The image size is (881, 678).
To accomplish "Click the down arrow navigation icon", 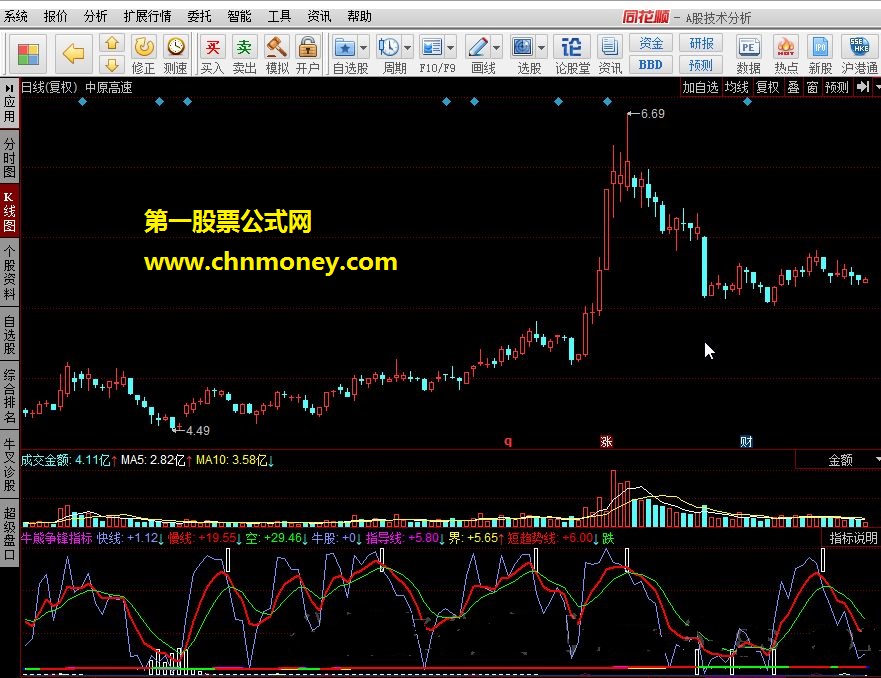I will [x=112, y=65].
